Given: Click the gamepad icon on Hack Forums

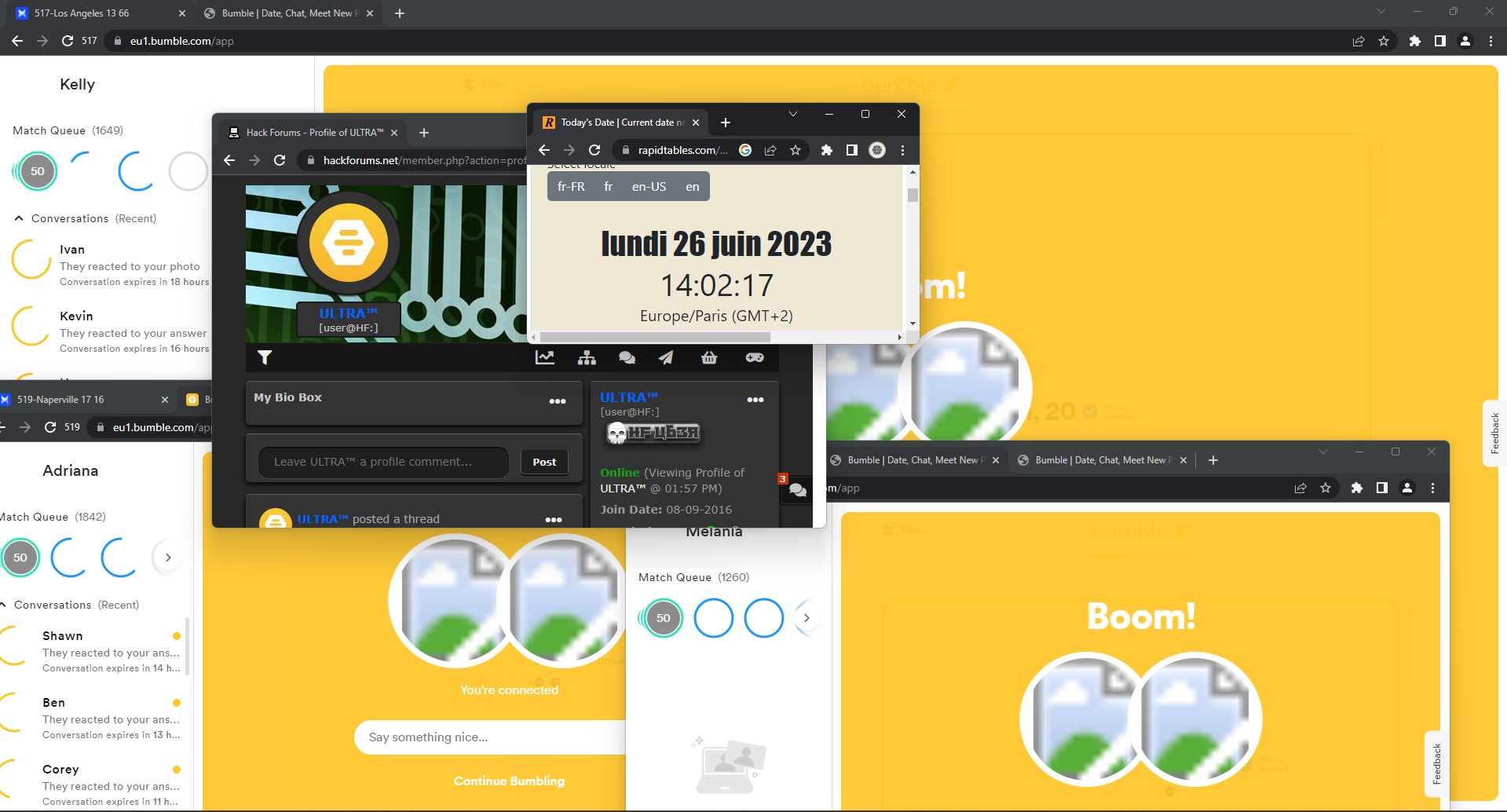Looking at the screenshot, I should point(755,357).
